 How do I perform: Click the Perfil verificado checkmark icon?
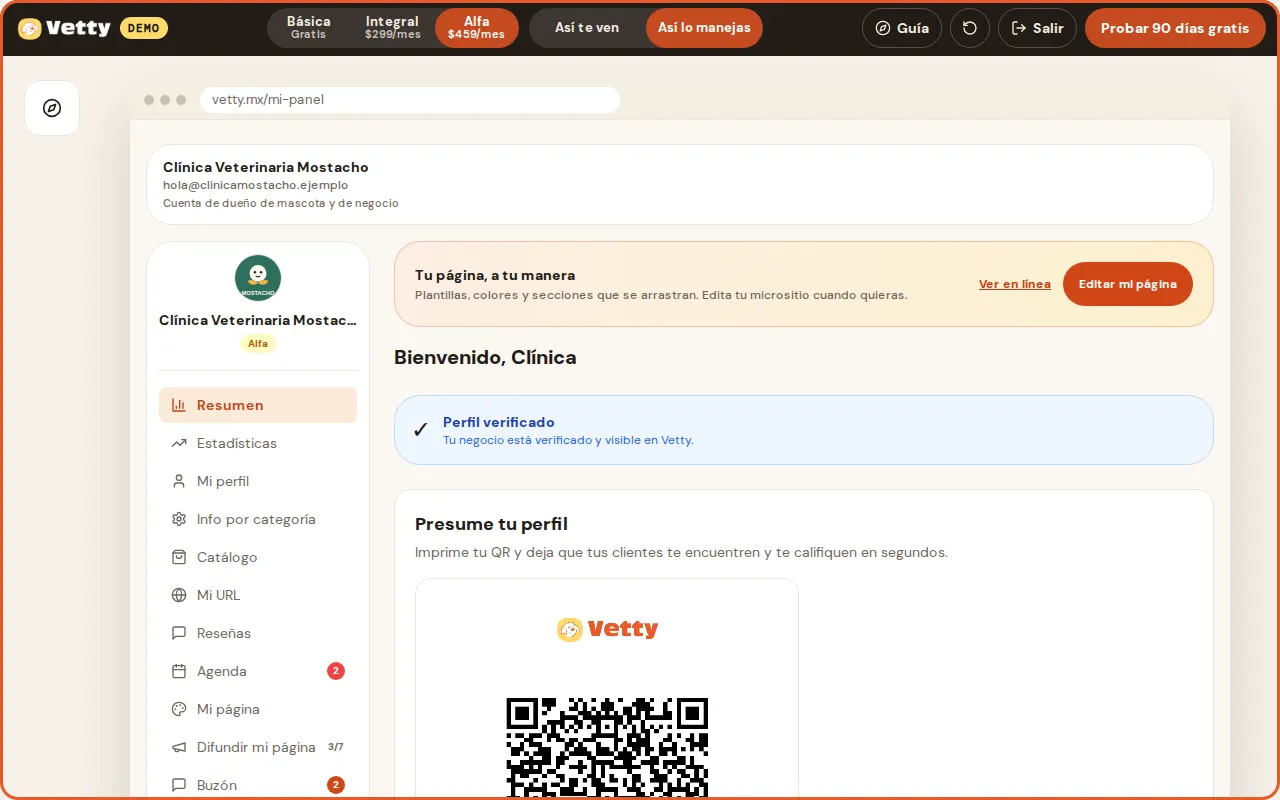(421, 430)
